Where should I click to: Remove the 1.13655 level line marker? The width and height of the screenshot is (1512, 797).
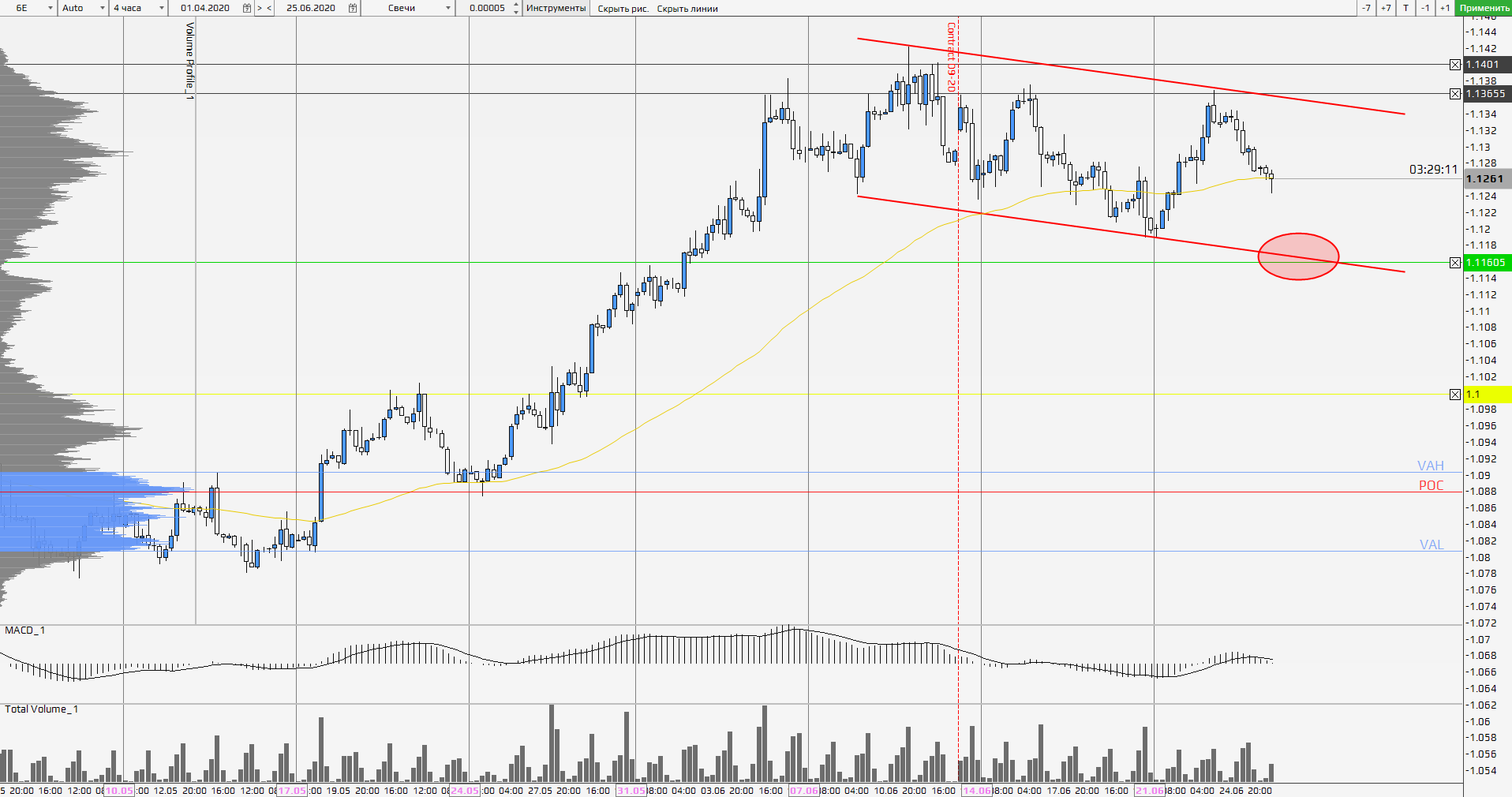point(1455,94)
